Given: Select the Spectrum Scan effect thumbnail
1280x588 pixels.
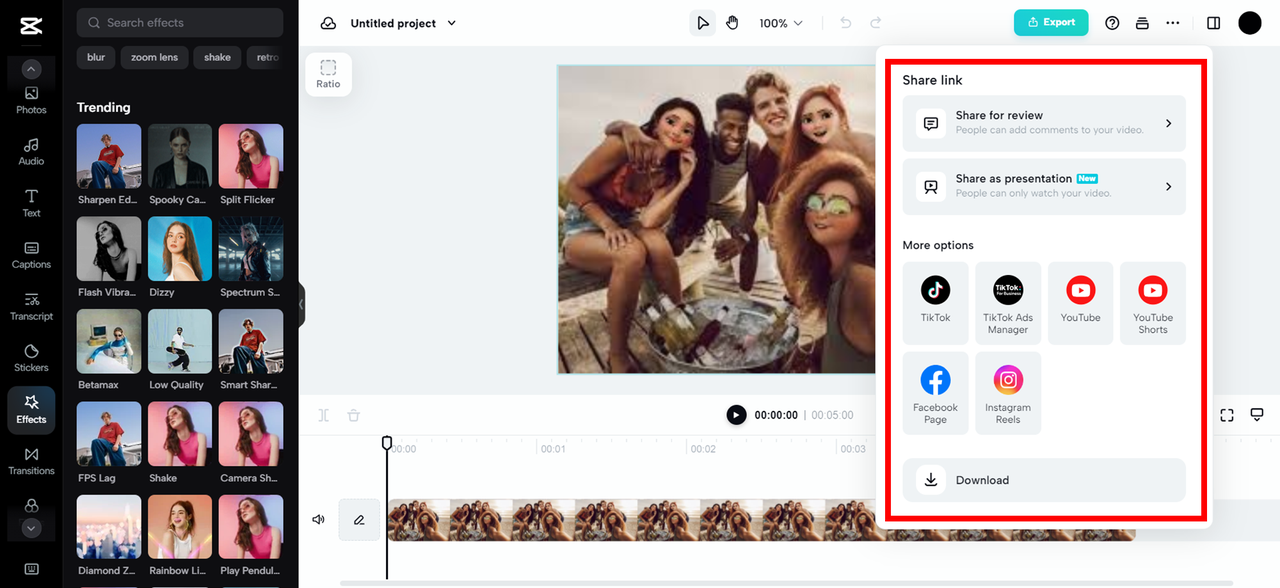Looking at the screenshot, I should tap(251, 249).
